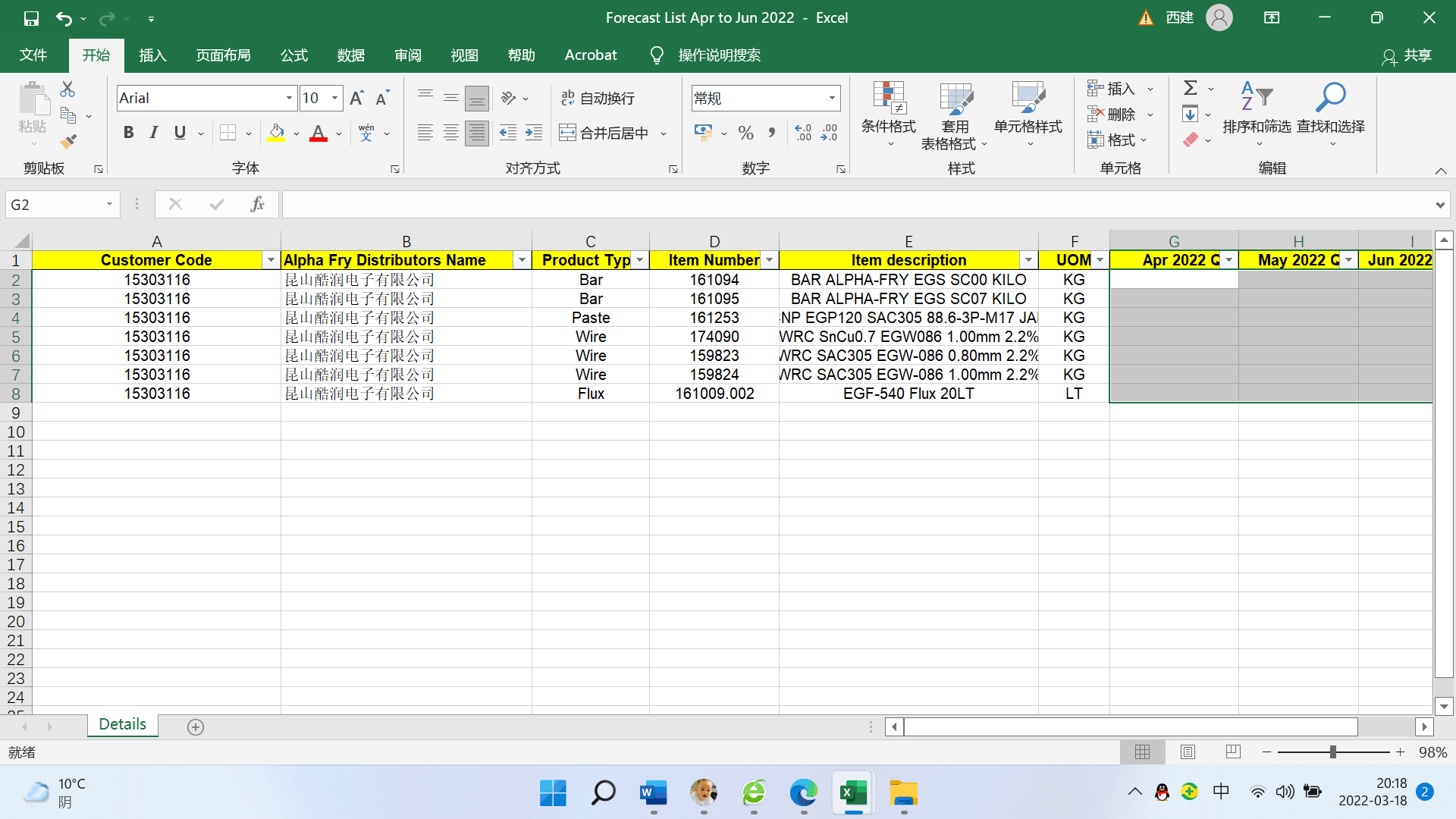Click the decrease indent icon

[508, 133]
